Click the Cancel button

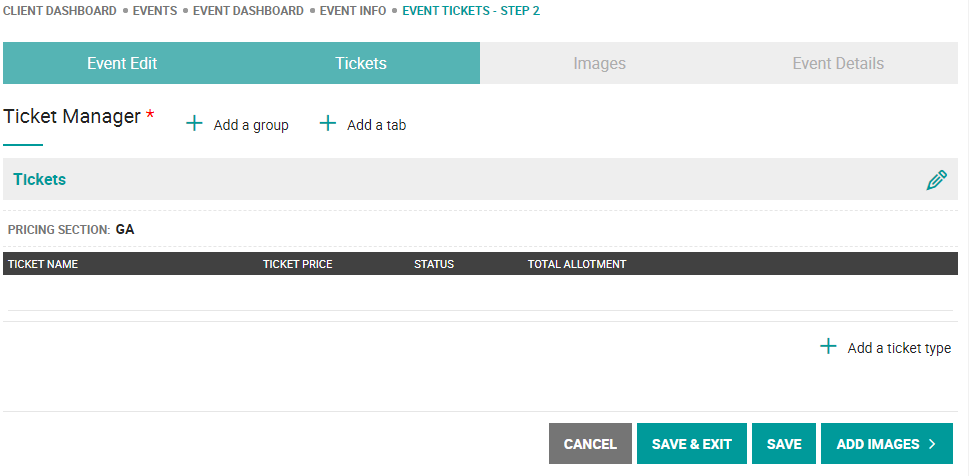590,444
